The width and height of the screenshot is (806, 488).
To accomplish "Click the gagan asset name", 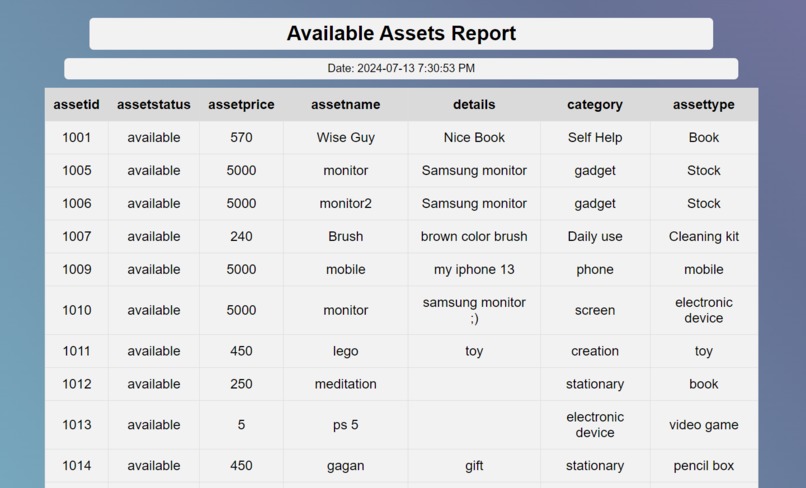I will [345, 466].
